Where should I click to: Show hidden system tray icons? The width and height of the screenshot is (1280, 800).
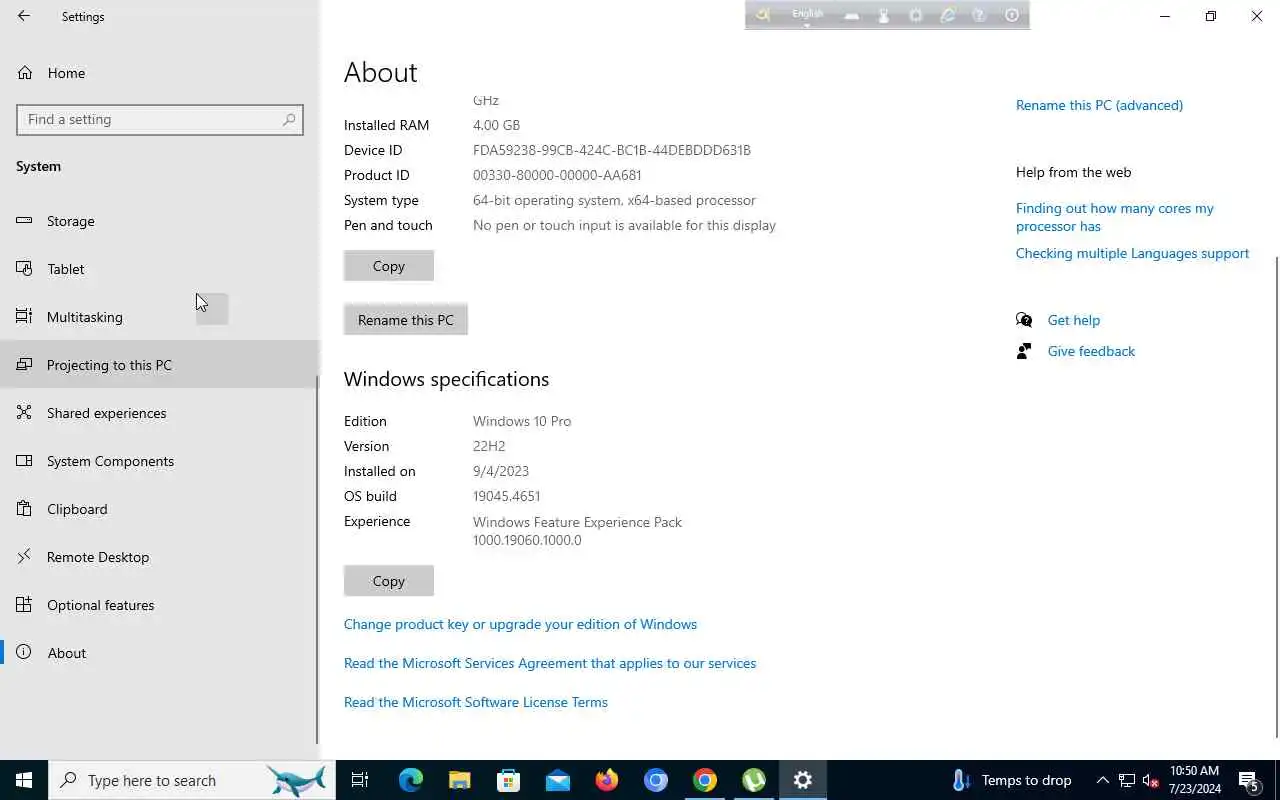pyautogui.click(x=1102, y=780)
